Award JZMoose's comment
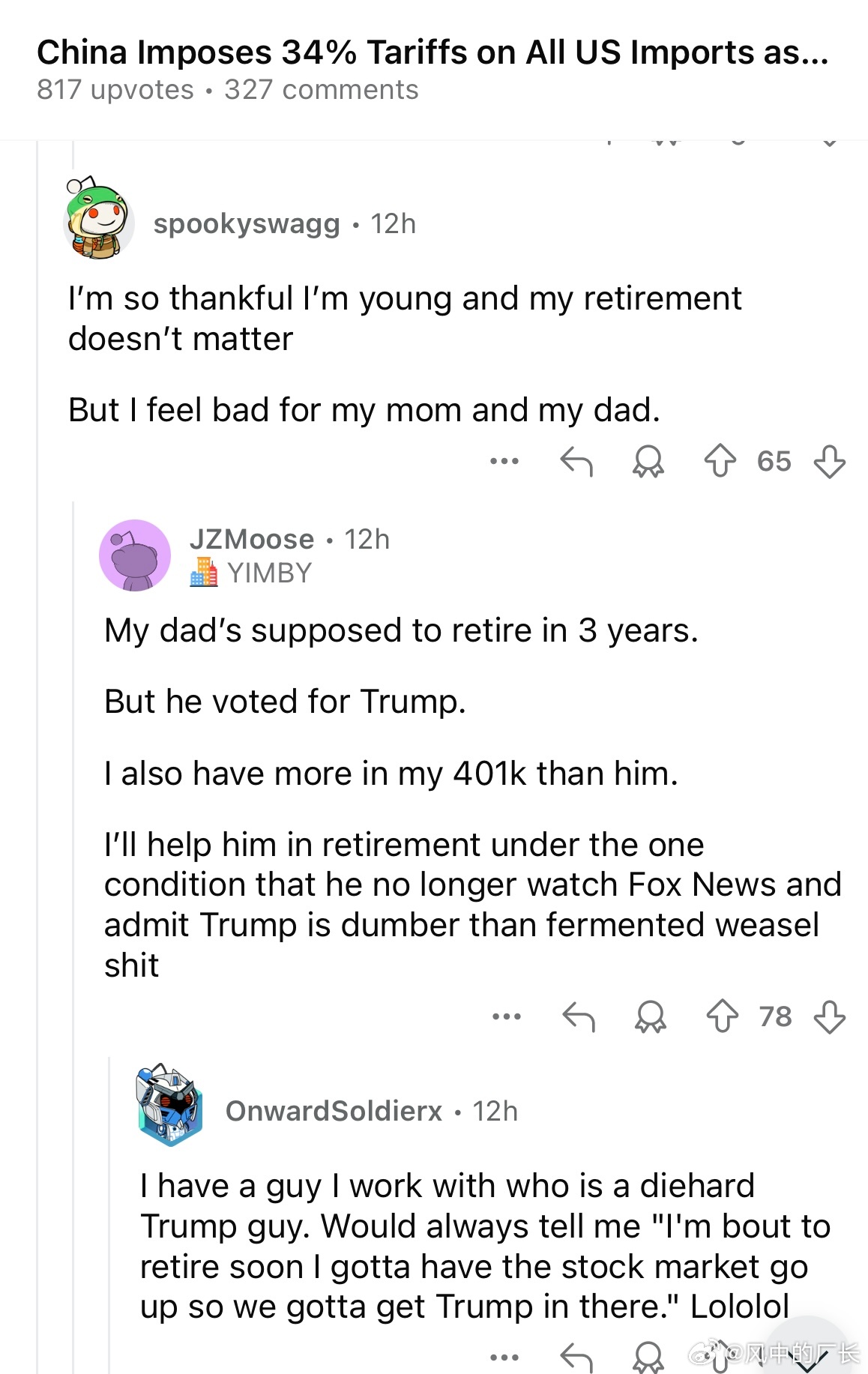 coord(650,1016)
